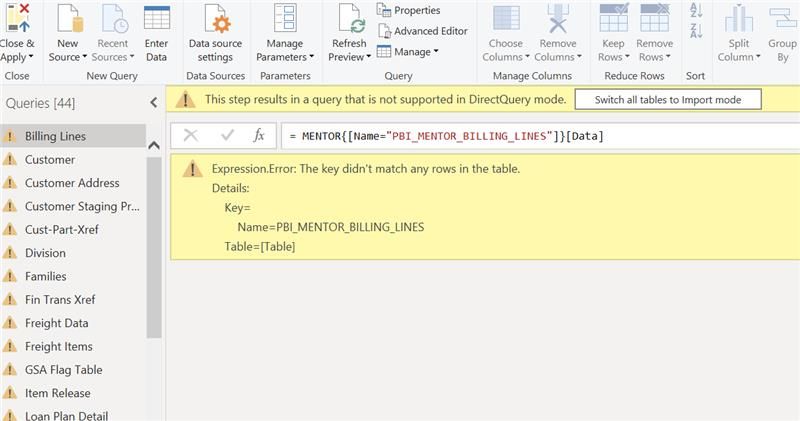Select the Customer Staging Pr... query
Viewport: 800px width, 421px height.
tap(73, 207)
